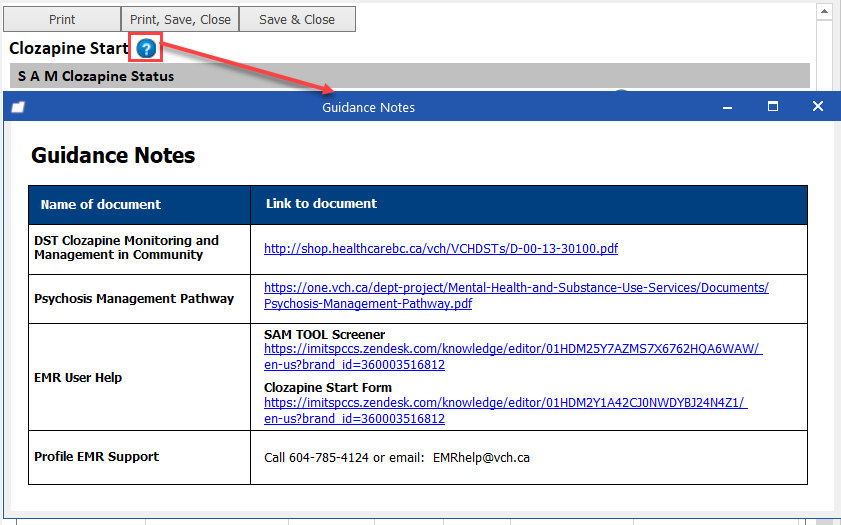Close the Guidance Notes window
This screenshot has height=525, width=841.
click(x=817, y=106)
